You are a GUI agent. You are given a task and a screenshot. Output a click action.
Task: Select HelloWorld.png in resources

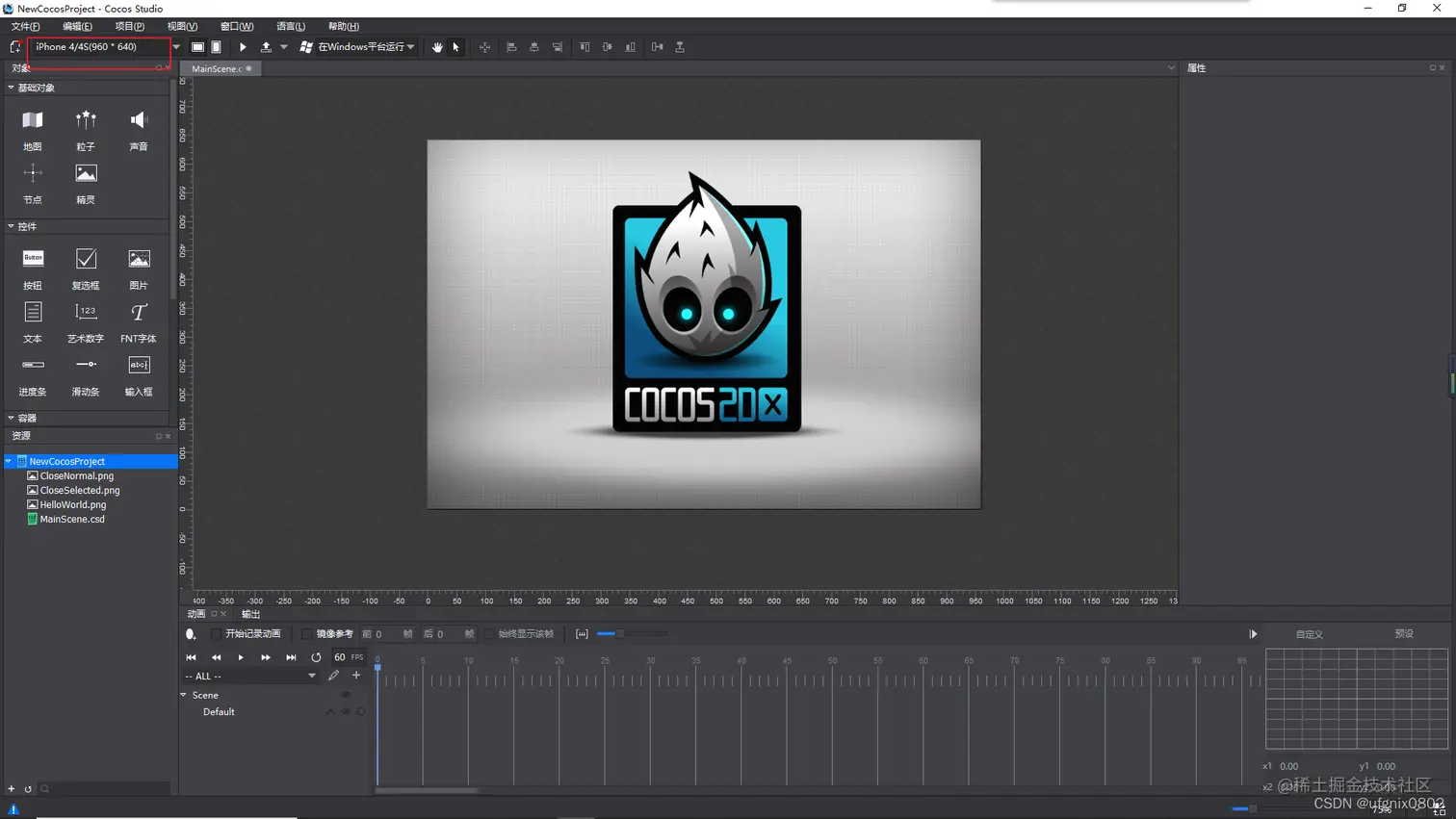point(73,504)
